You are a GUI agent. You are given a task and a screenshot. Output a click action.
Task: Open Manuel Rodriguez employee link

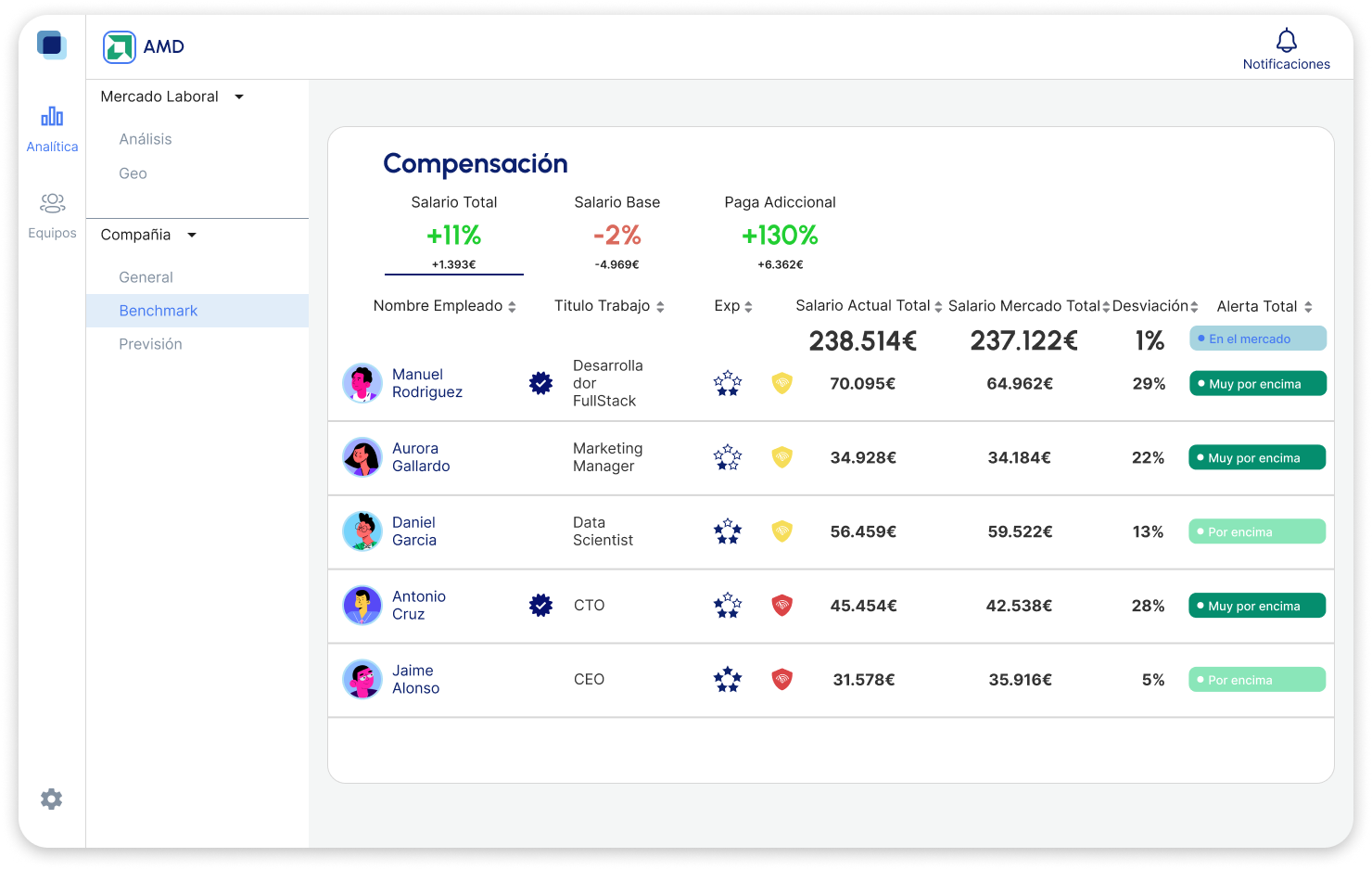pyautogui.click(x=427, y=383)
